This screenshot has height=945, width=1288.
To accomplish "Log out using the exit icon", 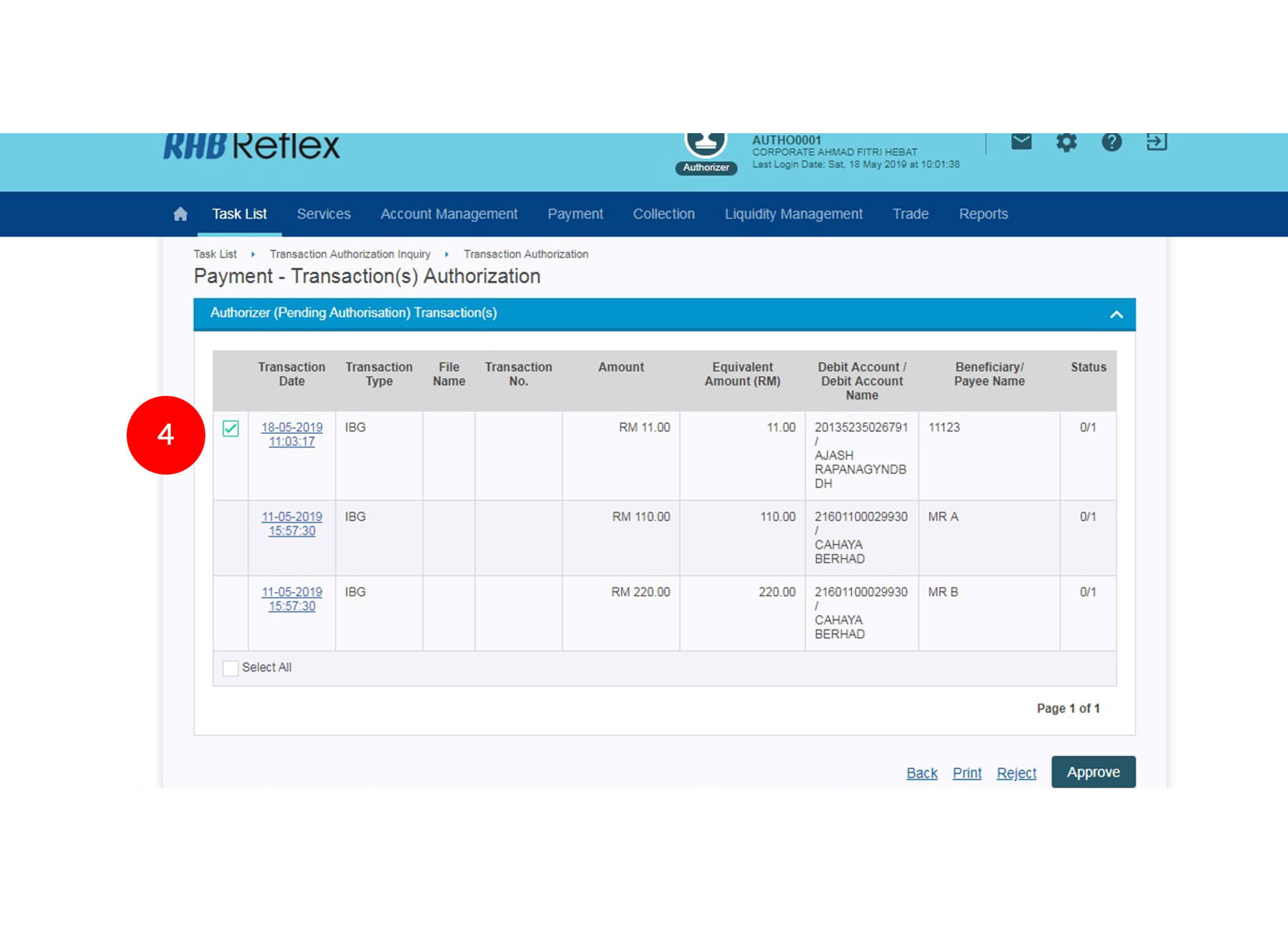I will coord(1156,142).
